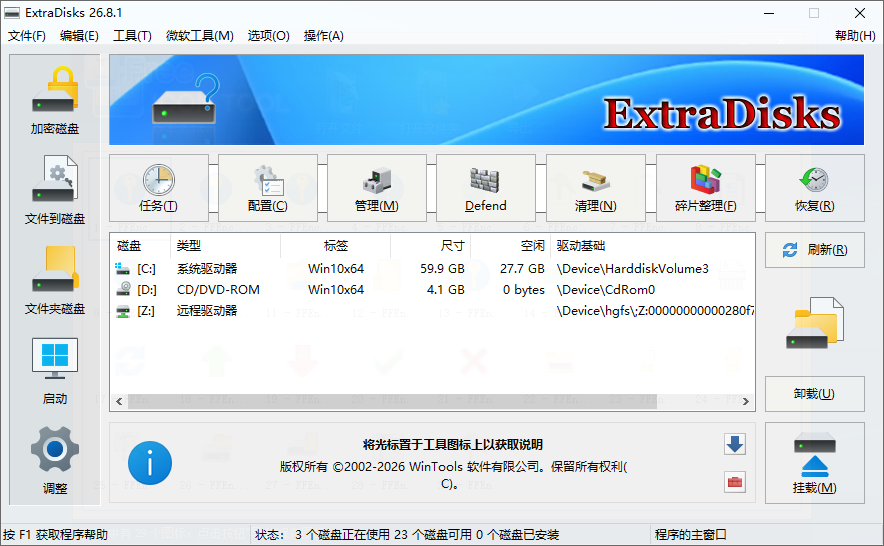Screen dimensions: 884x546
Task: Click the 59.9 GB size cell
Action: 442,268
